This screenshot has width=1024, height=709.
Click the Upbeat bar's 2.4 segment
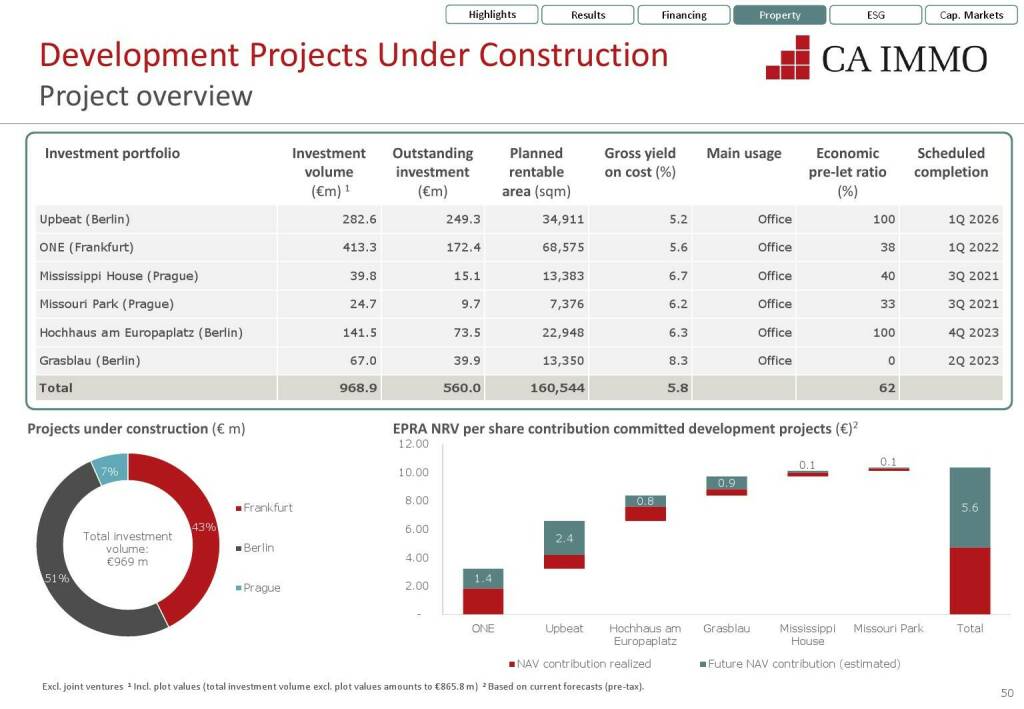point(564,538)
